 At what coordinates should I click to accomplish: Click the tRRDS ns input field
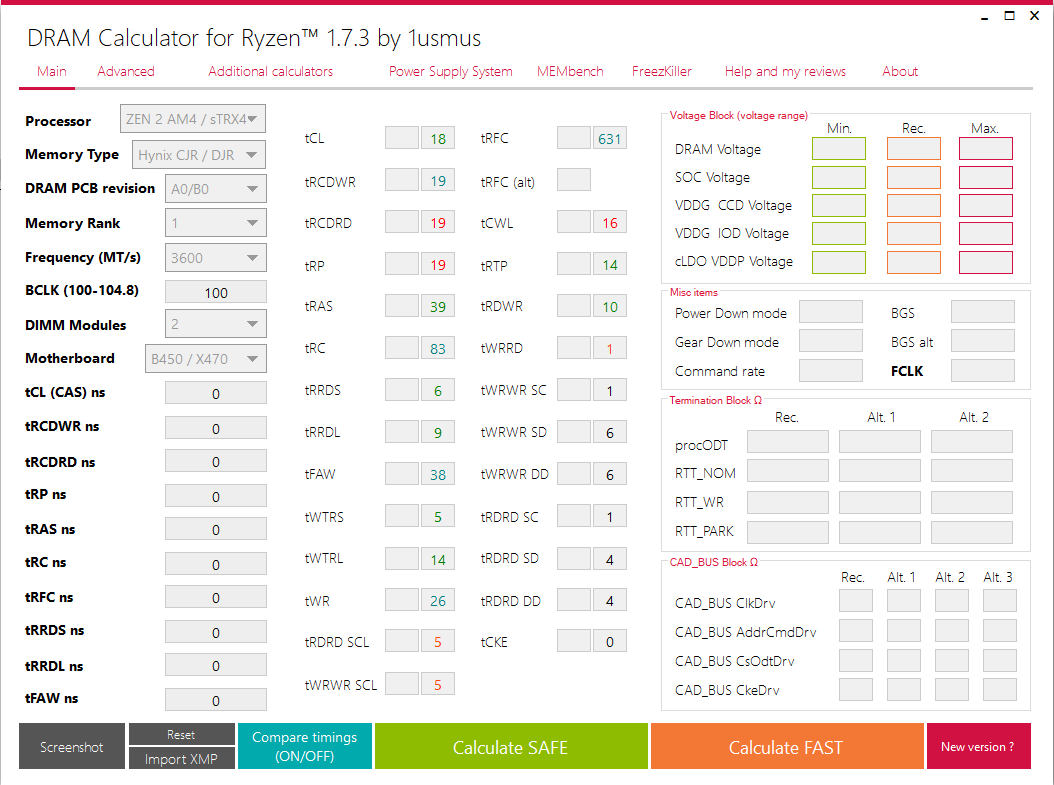(x=216, y=632)
